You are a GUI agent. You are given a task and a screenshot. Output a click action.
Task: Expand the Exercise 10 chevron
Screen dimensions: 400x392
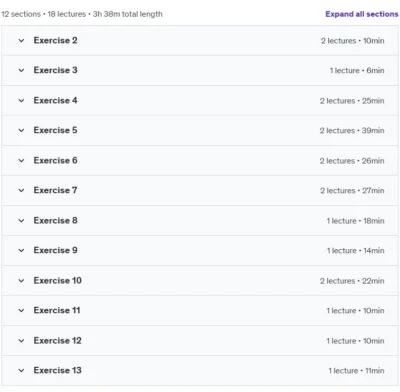tap(21, 280)
